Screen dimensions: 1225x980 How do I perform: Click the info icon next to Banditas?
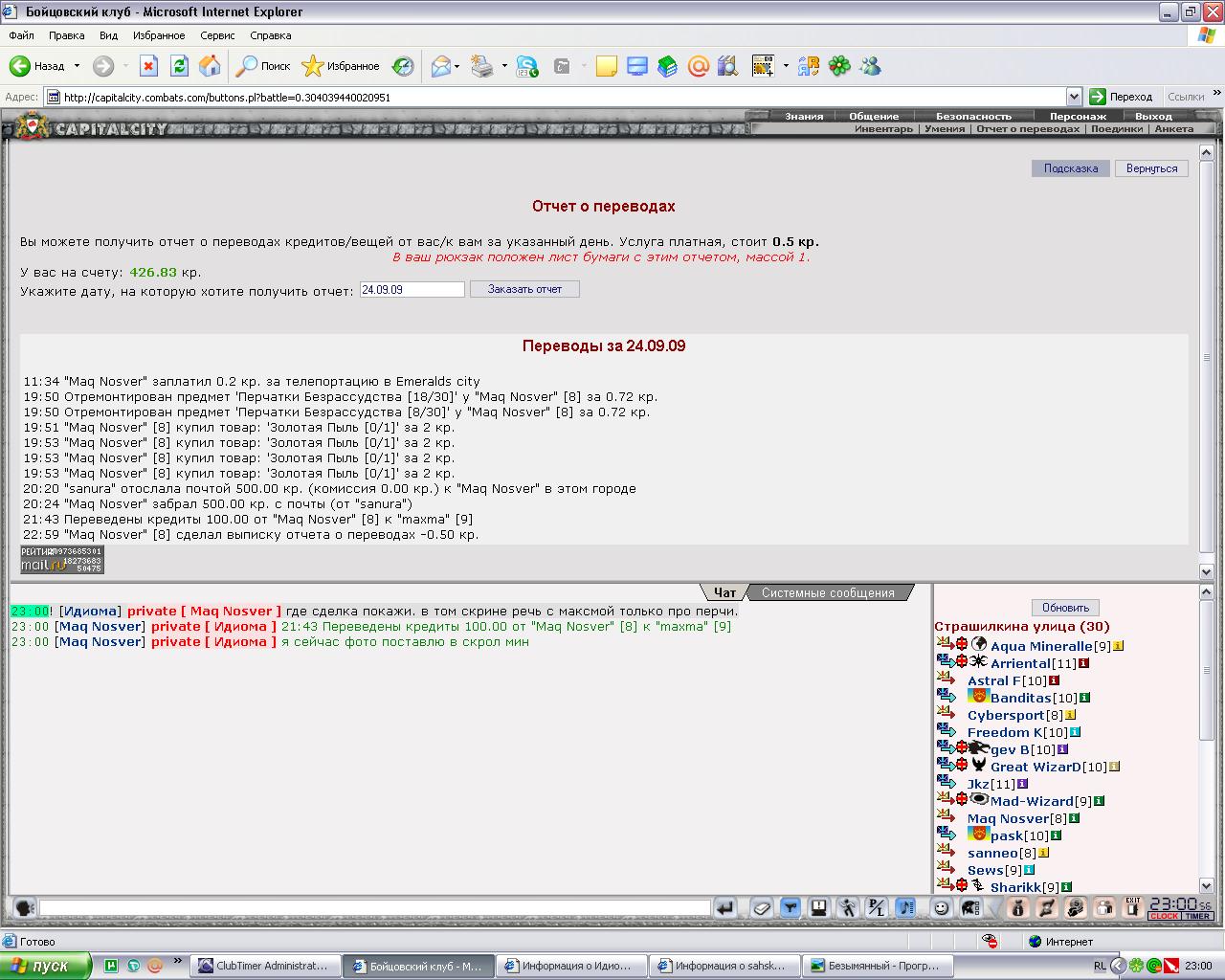[1084, 698]
